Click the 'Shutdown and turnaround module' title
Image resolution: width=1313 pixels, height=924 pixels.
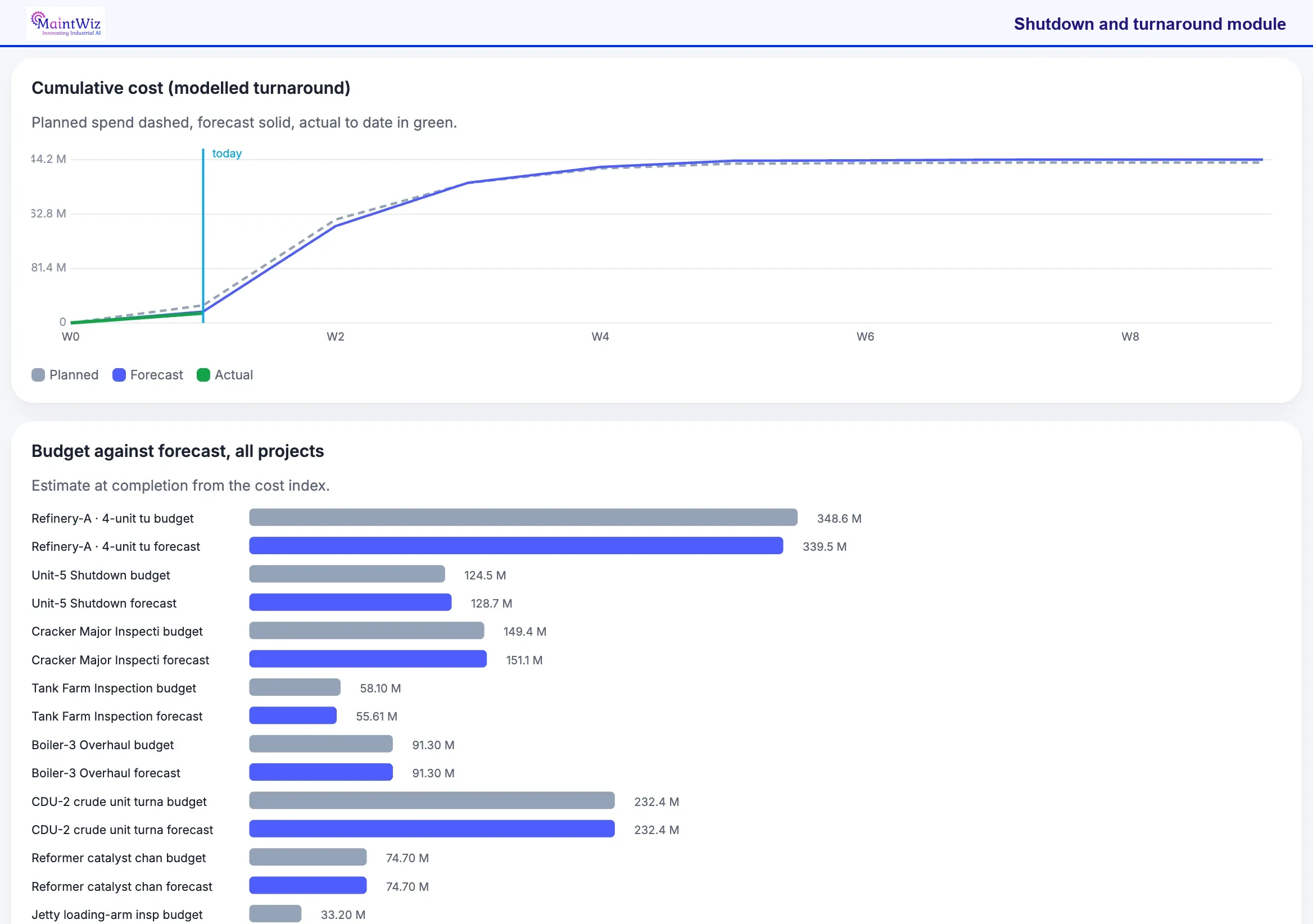pyautogui.click(x=1149, y=24)
